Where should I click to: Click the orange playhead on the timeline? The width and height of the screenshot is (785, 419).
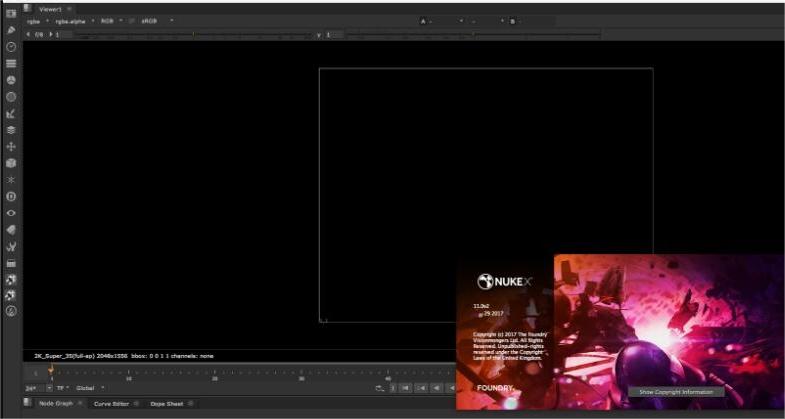click(x=51, y=371)
